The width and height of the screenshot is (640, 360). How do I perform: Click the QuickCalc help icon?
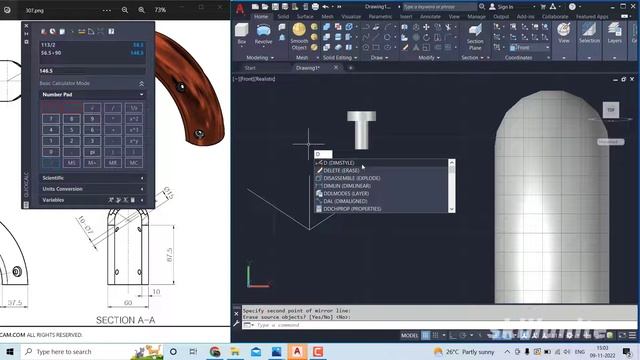pyautogui.click(x=111, y=31)
